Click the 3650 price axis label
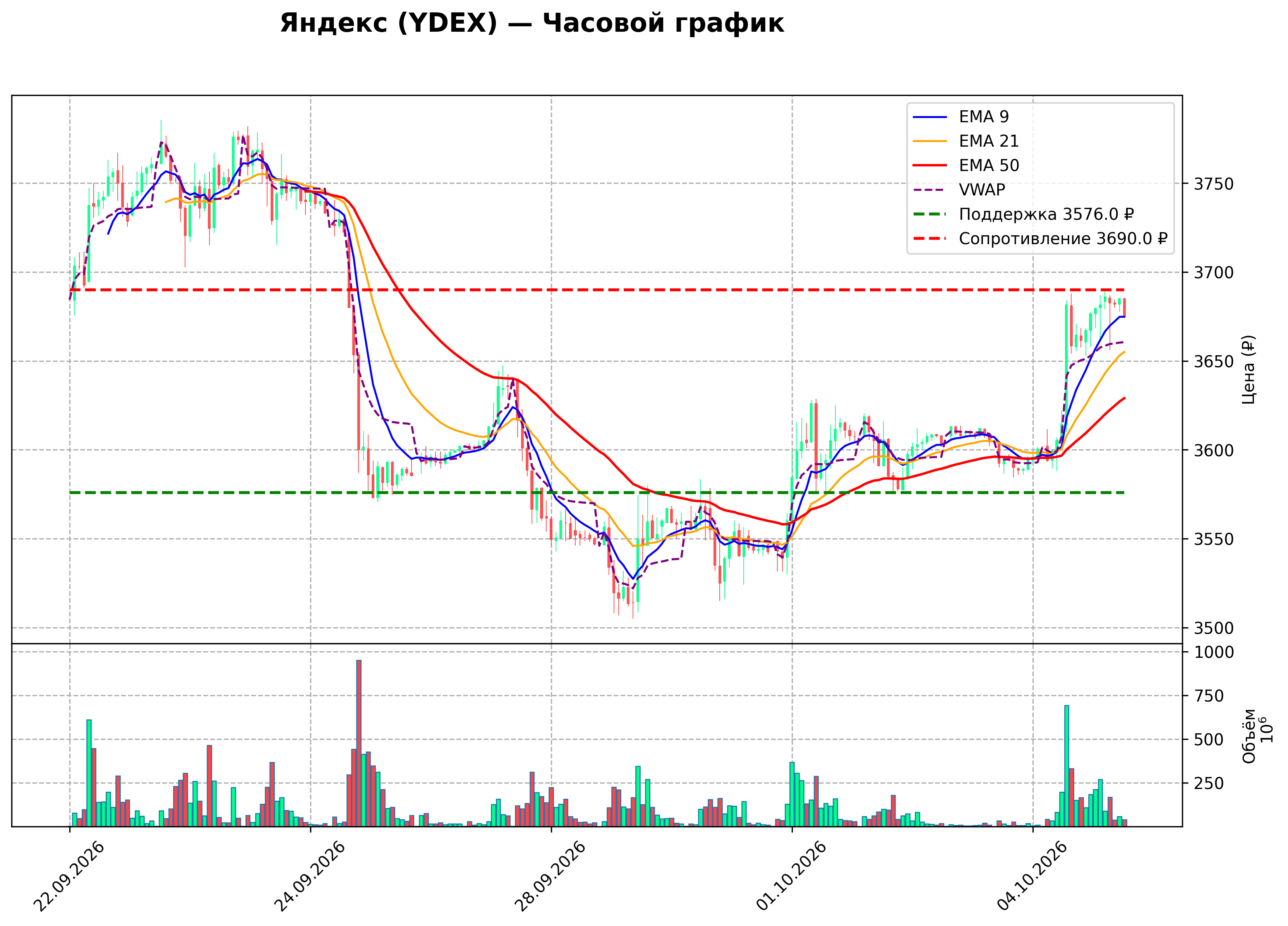1288x926 pixels. pyautogui.click(x=1214, y=362)
